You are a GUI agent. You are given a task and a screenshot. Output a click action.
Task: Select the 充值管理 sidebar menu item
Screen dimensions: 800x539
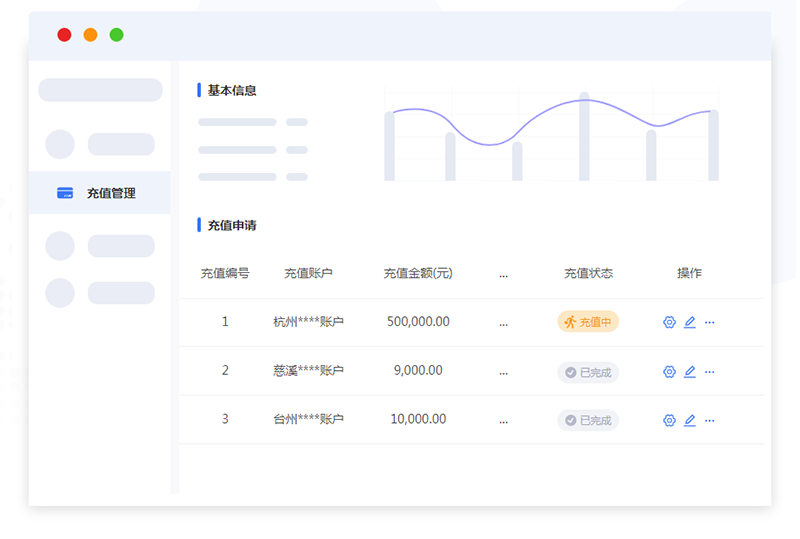[x=110, y=193]
